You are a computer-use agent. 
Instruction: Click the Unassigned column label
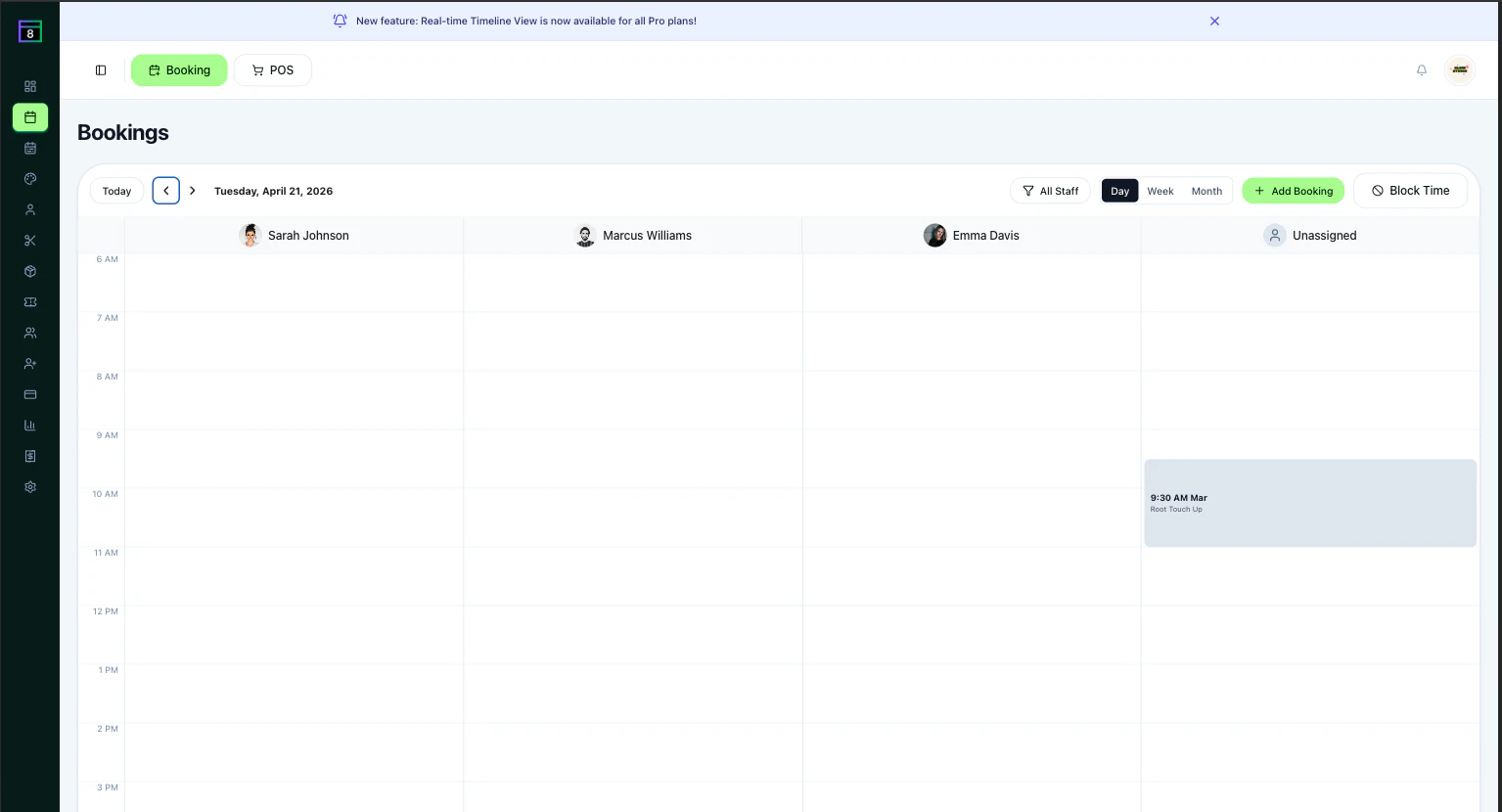[1324, 236]
